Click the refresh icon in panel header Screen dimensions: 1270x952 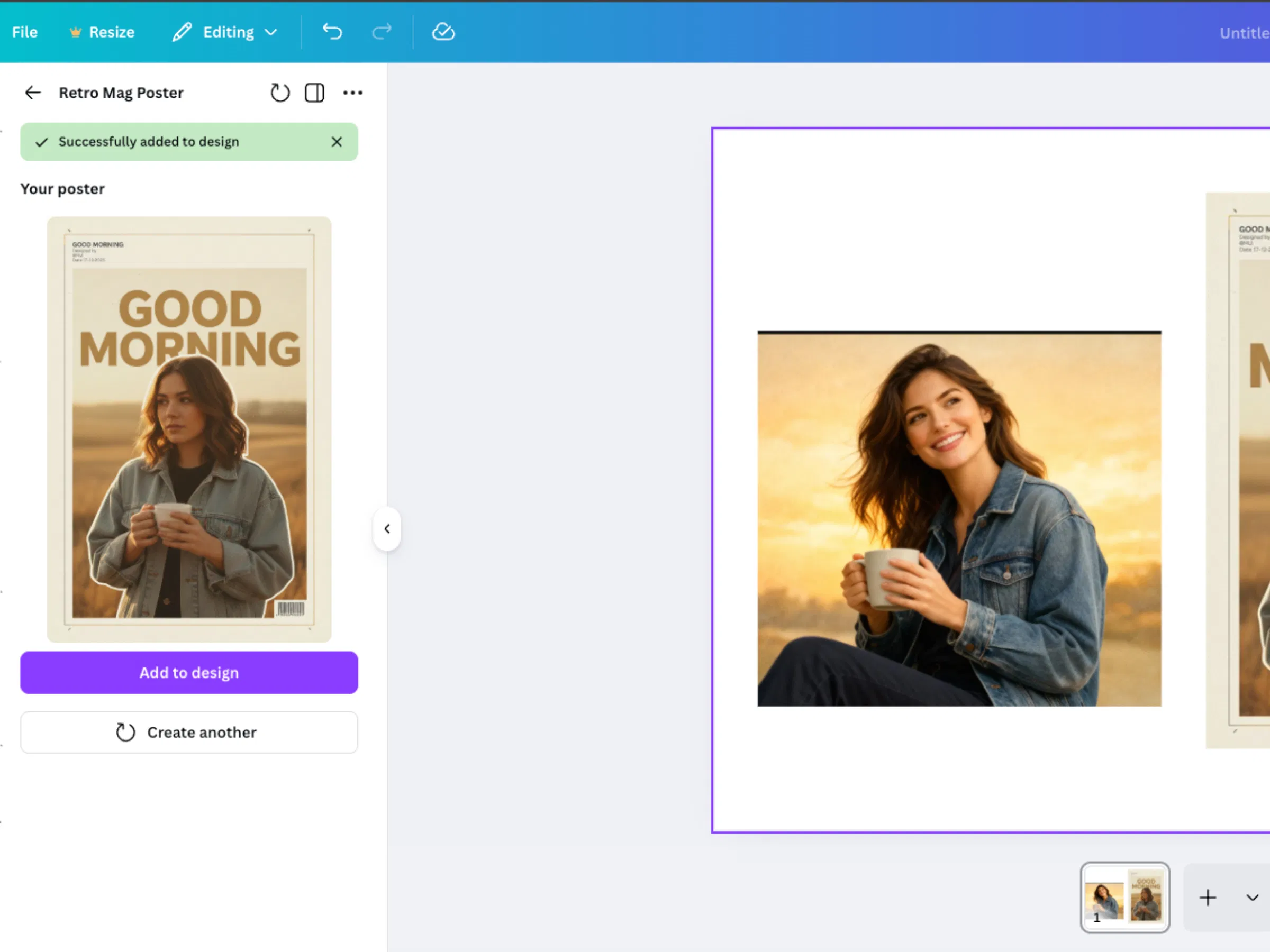click(x=280, y=93)
